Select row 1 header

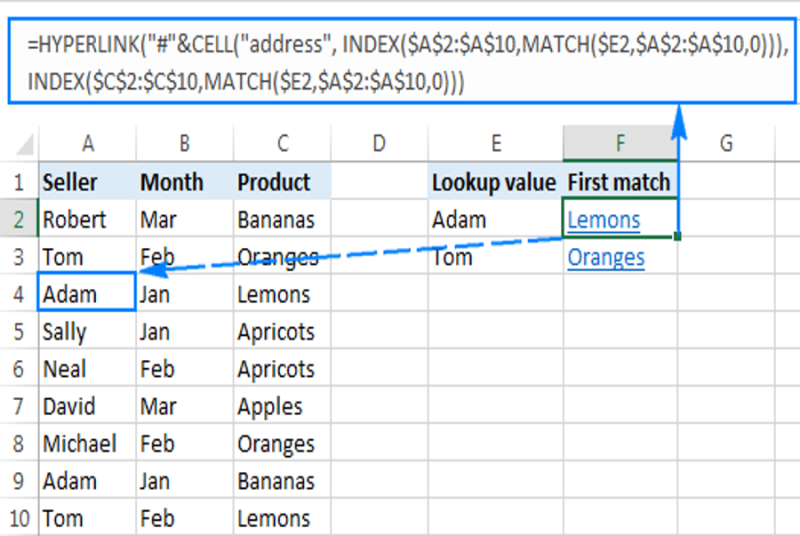click(x=19, y=182)
